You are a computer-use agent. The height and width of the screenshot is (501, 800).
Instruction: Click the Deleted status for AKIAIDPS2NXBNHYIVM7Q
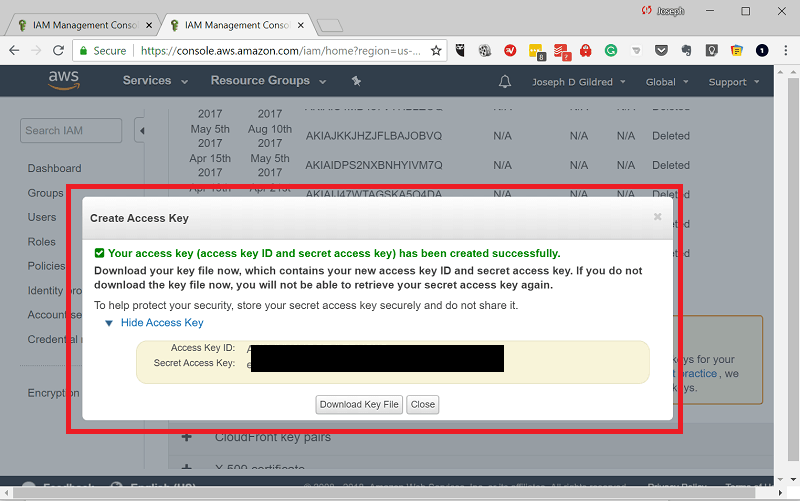[x=671, y=165]
